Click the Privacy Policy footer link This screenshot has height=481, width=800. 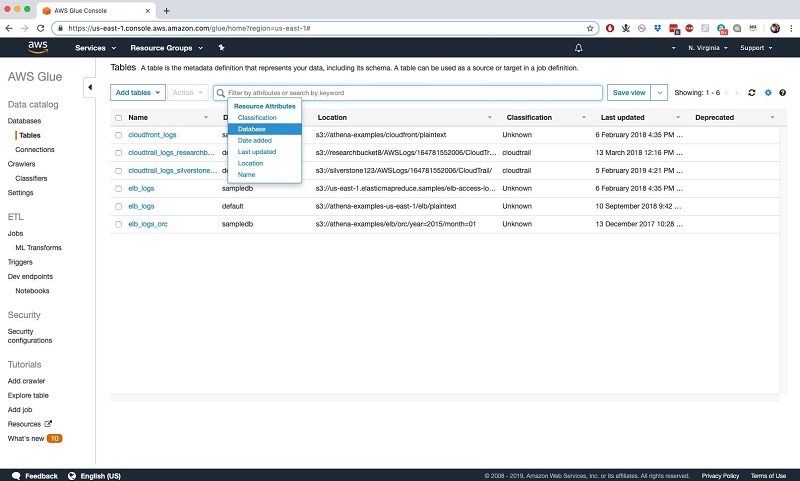[x=720, y=476]
